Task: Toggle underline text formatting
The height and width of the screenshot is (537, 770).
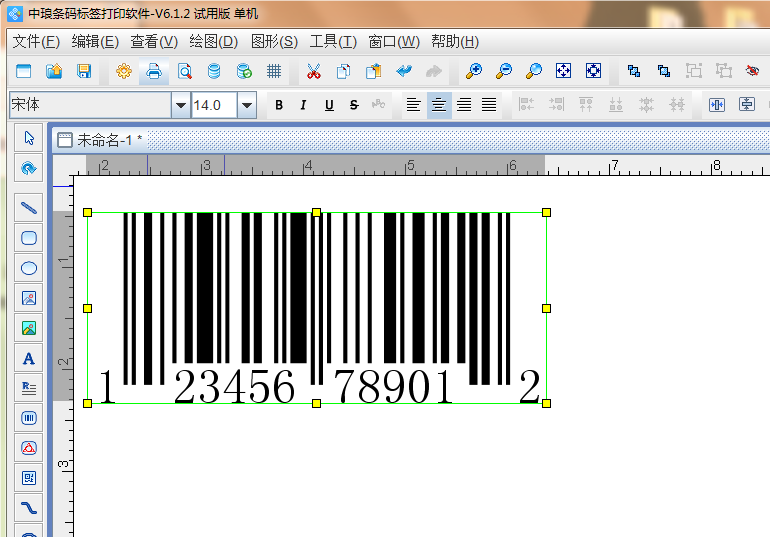Action: (329, 105)
